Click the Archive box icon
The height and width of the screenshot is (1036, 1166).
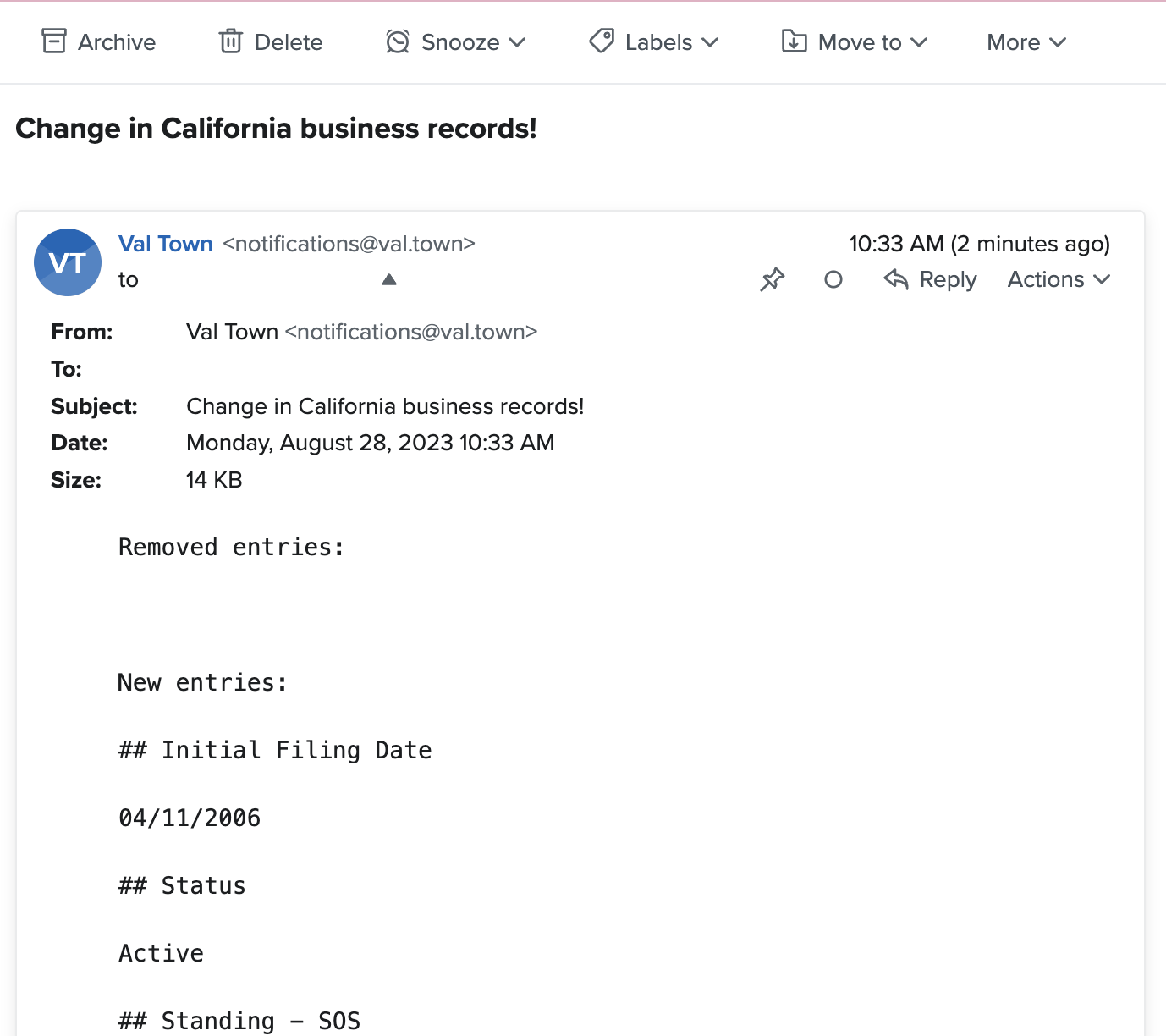[54, 41]
